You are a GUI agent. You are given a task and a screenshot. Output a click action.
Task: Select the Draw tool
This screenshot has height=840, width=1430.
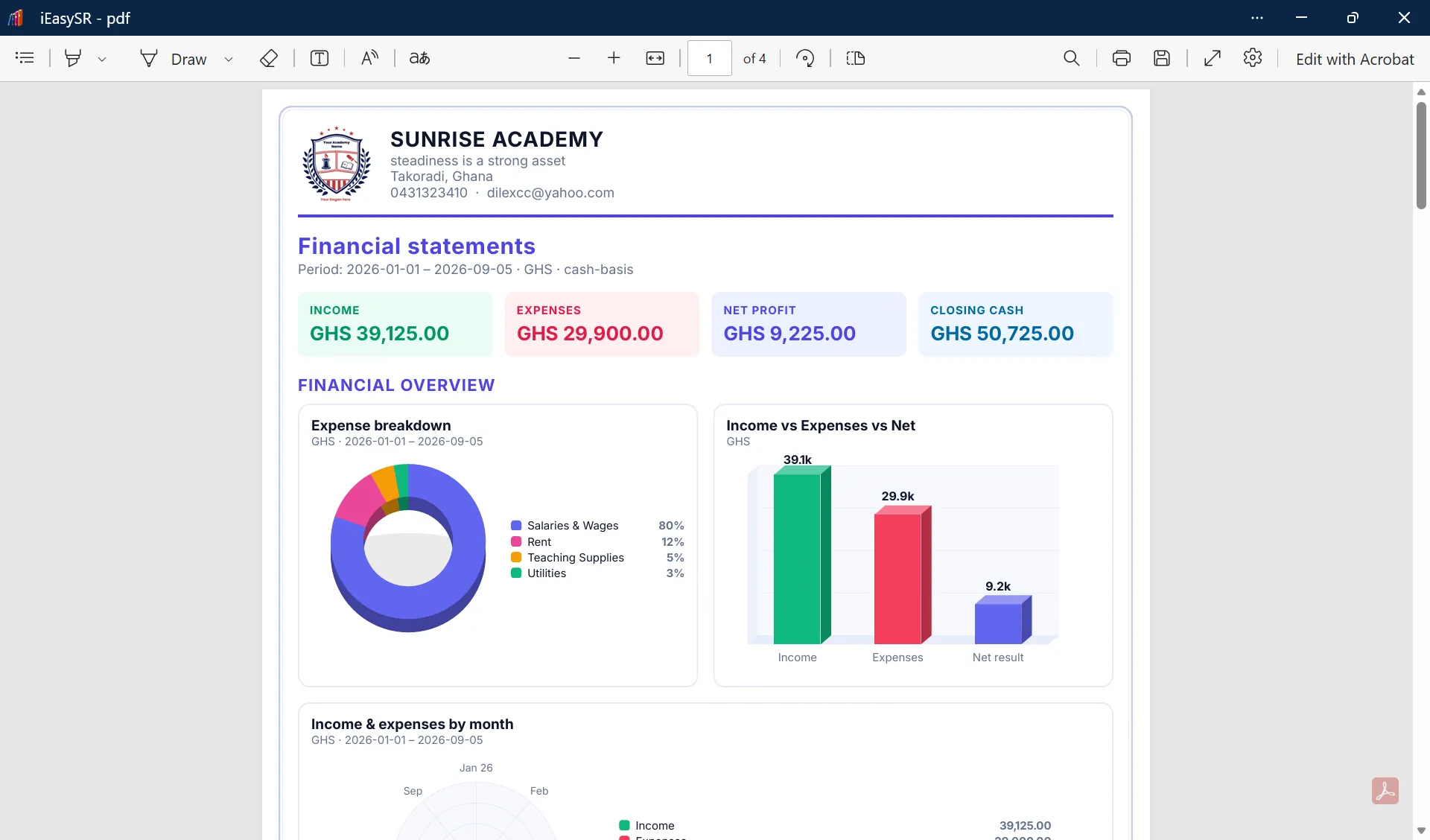[x=173, y=59]
